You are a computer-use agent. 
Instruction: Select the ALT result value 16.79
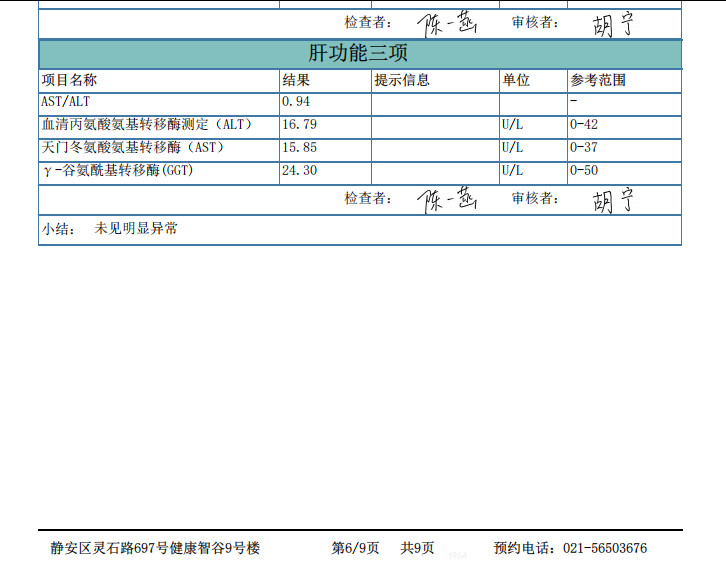[x=300, y=125]
